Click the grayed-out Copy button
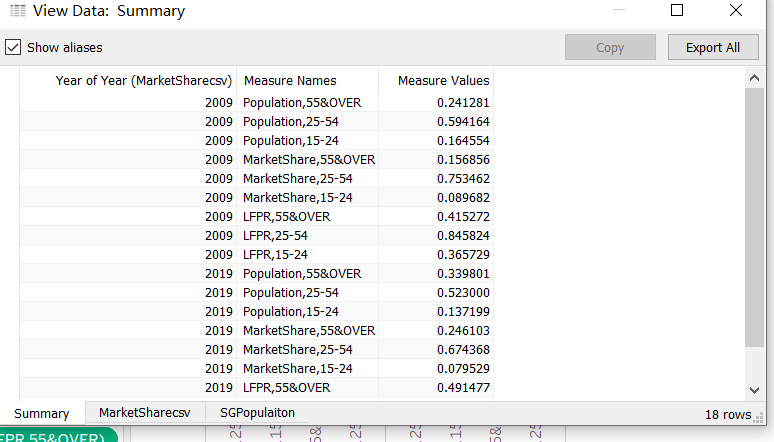774x442 pixels. [x=610, y=47]
